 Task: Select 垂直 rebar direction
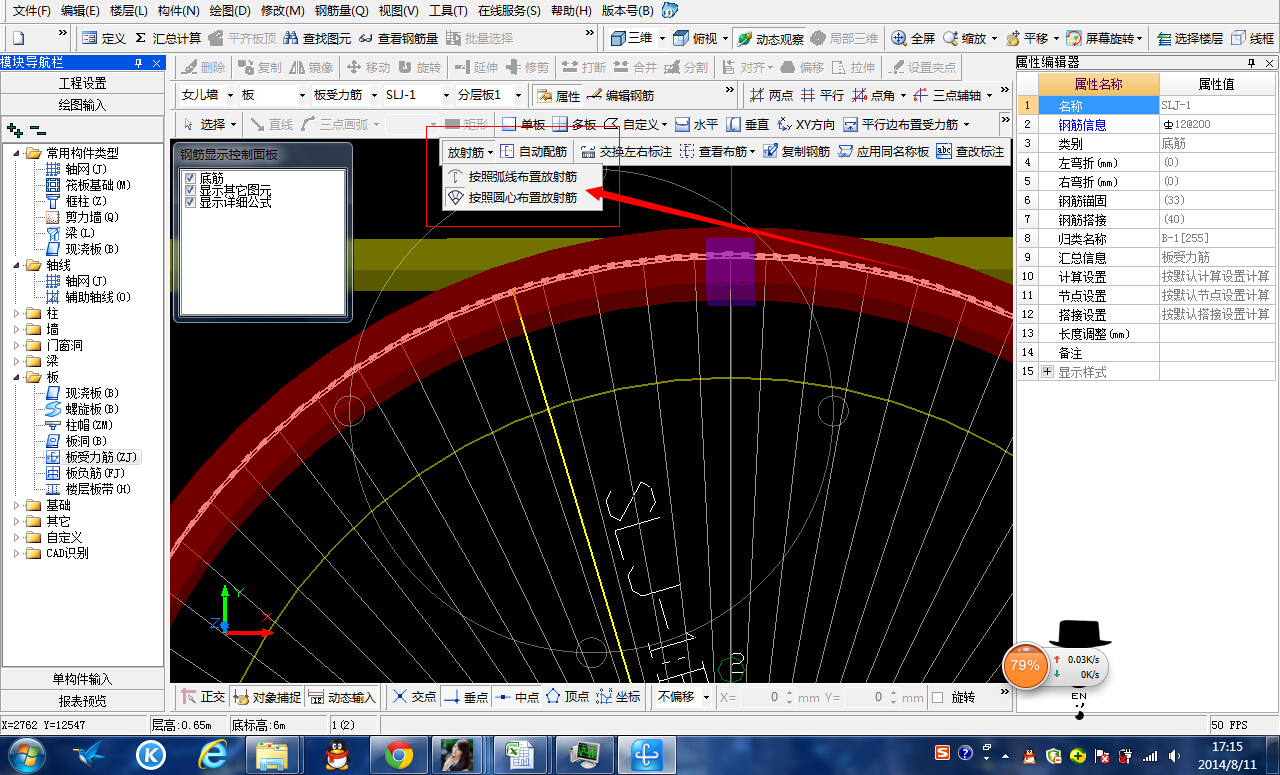747,124
